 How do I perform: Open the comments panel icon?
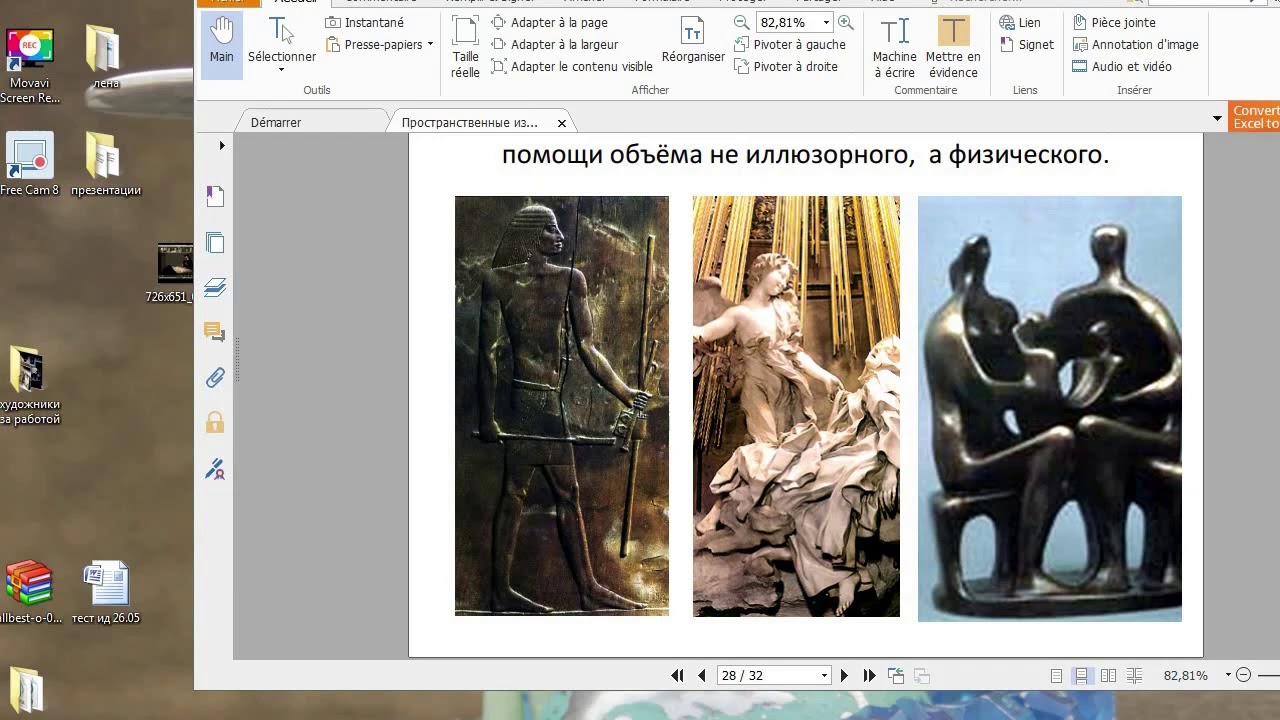pyautogui.click(x=214, y=332)
